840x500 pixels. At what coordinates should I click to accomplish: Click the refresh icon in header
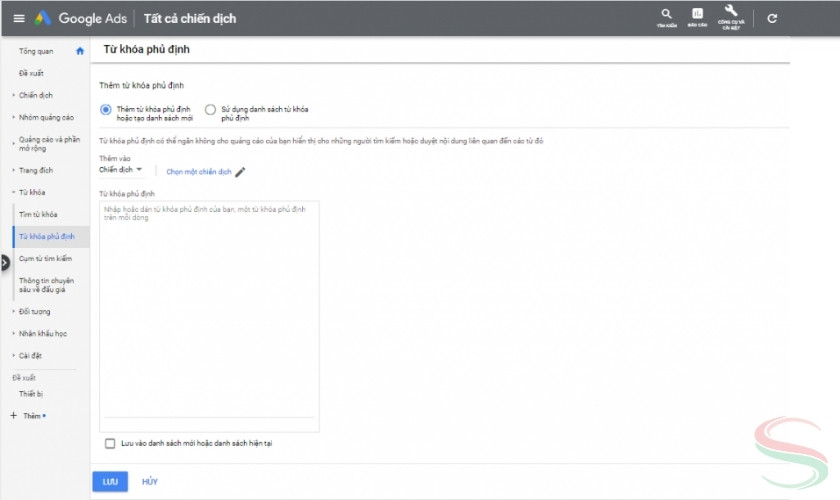(772, 18)
